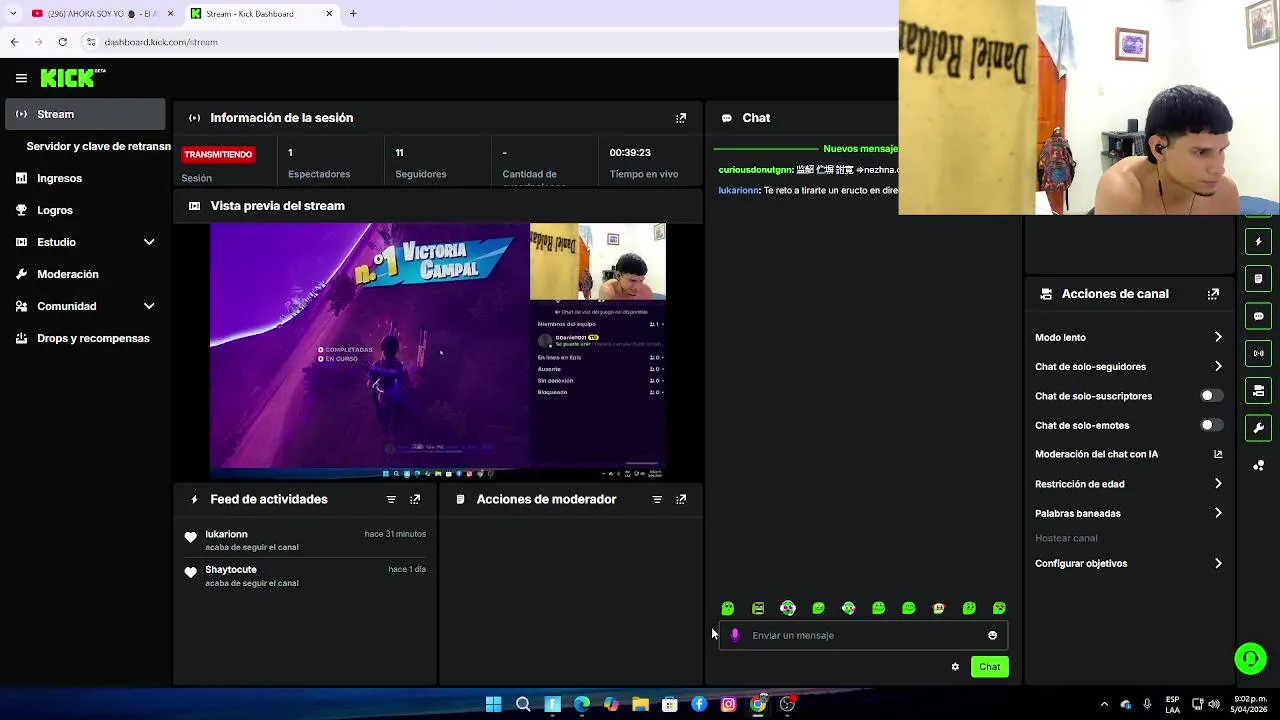The image size is (1280, 720).
Task: Open the OBS Studio taskbar icon
Action: click(x=787, y=704)
